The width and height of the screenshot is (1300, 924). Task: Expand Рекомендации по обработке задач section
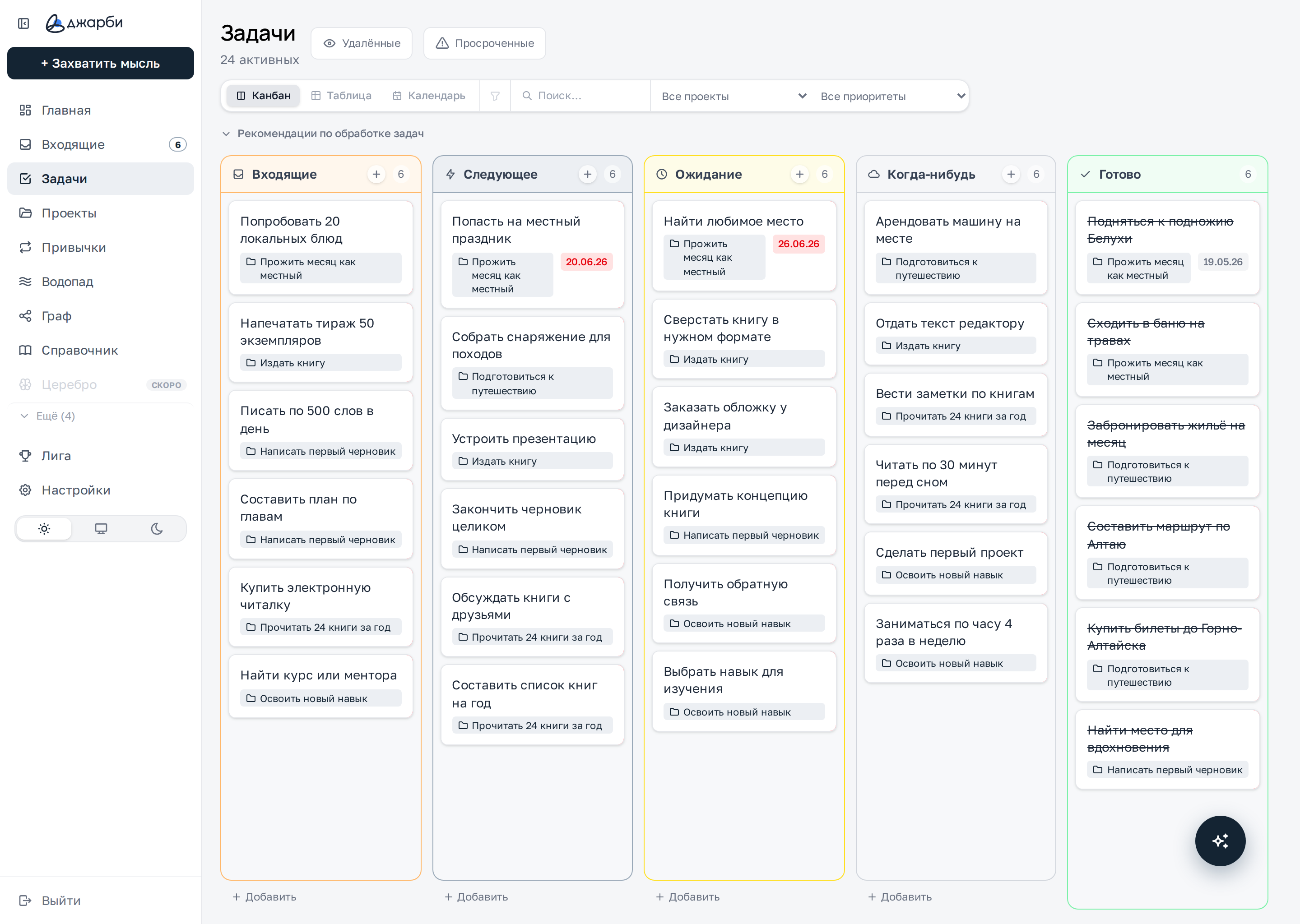(323, 133)
